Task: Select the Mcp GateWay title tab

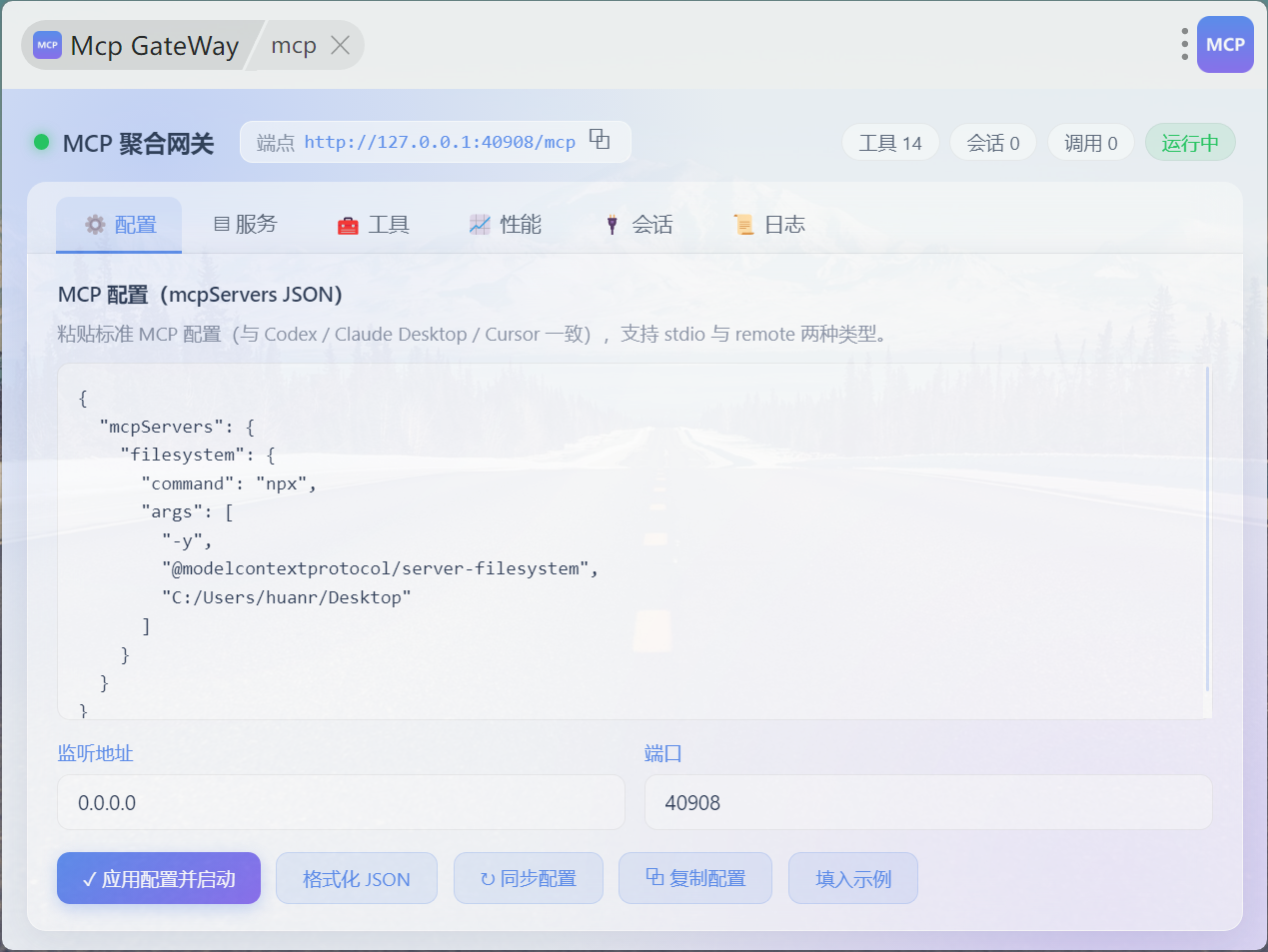Action: pos(139,45)
